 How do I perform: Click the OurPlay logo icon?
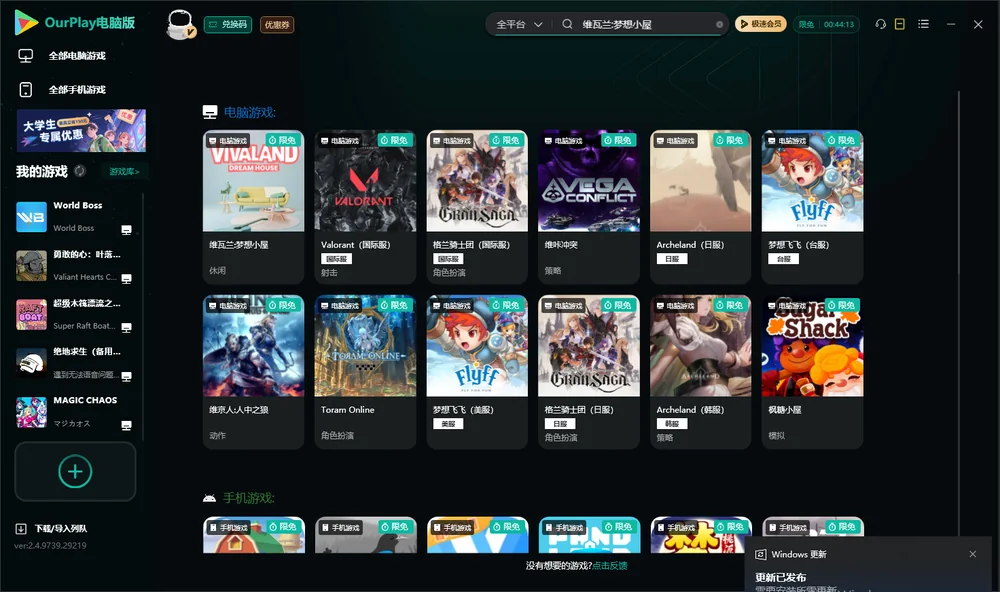pos(26,23)
